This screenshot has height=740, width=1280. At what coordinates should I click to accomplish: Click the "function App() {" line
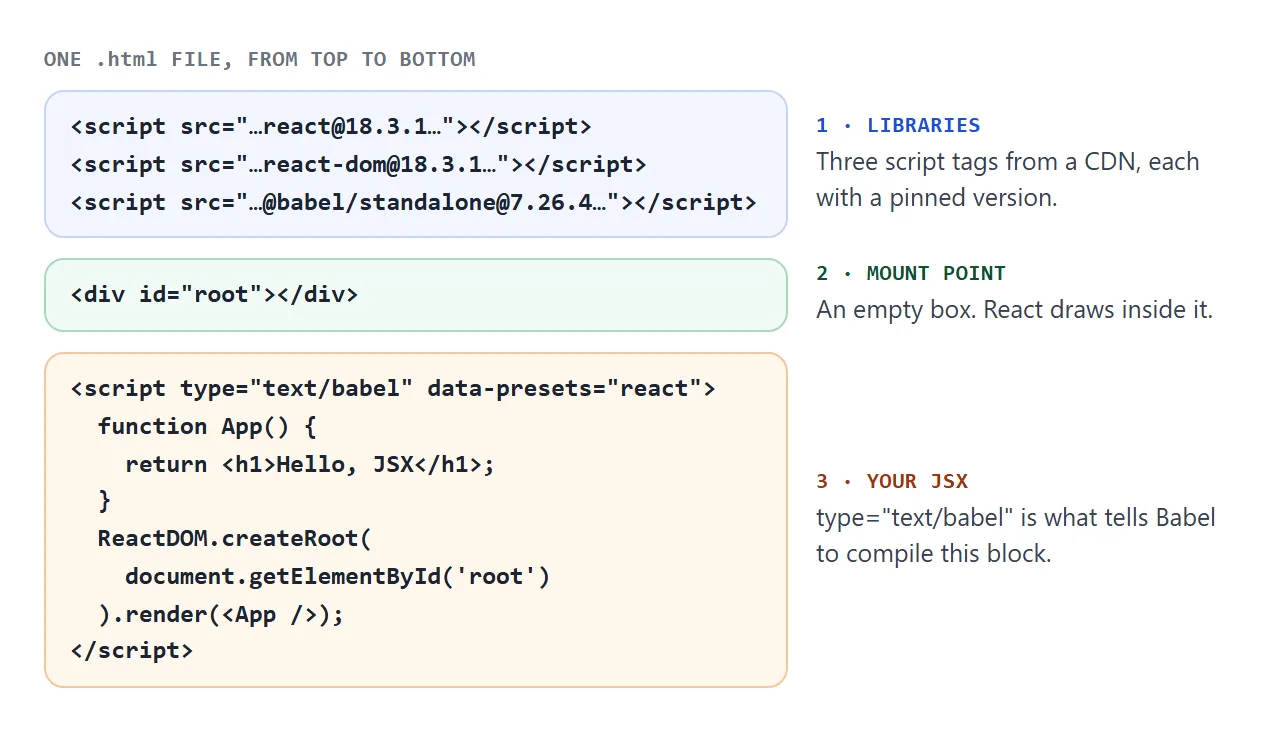pos(207,426)
